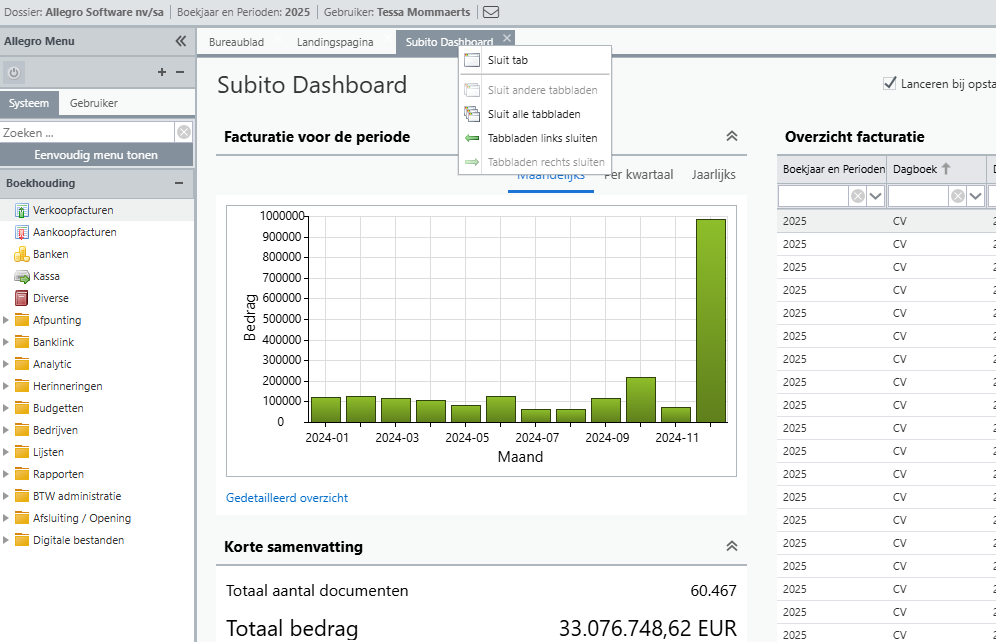The height and width of the screenshot is (642, 996).
Task: Expand the Banklink tree node arrow
Action: (x=6, y=342)
